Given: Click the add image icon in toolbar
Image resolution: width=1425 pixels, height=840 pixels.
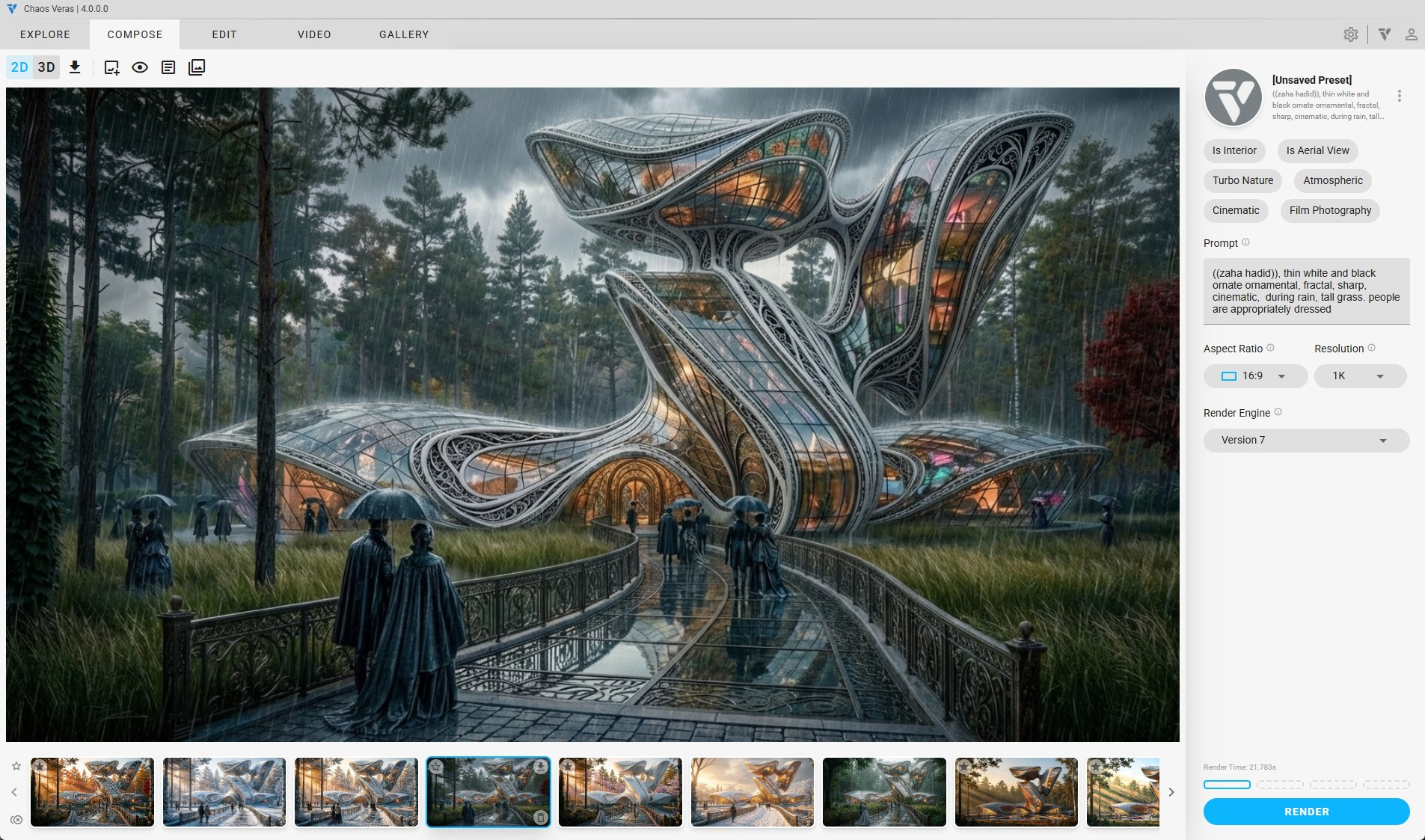Looking at the screenshot, I should click(x=111, y=67).
